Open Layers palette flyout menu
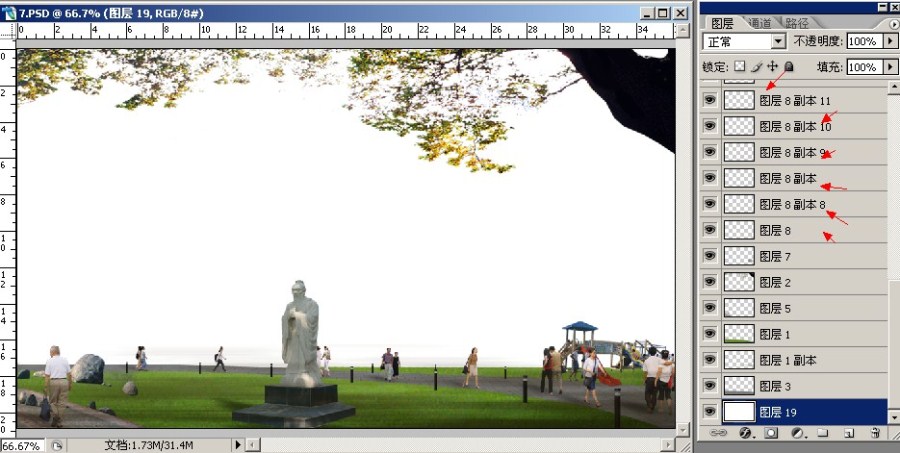Screen dimensions: 900x453 [894, 24]
